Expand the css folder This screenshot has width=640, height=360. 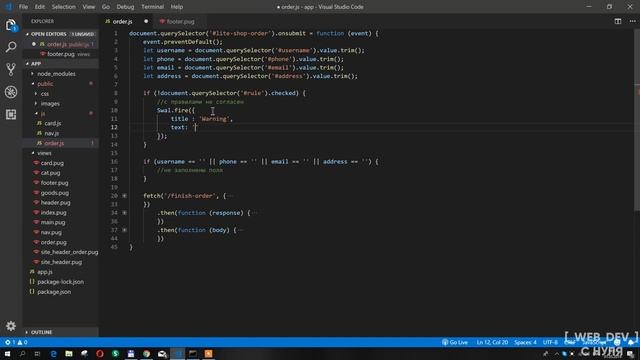coord(44,93)
